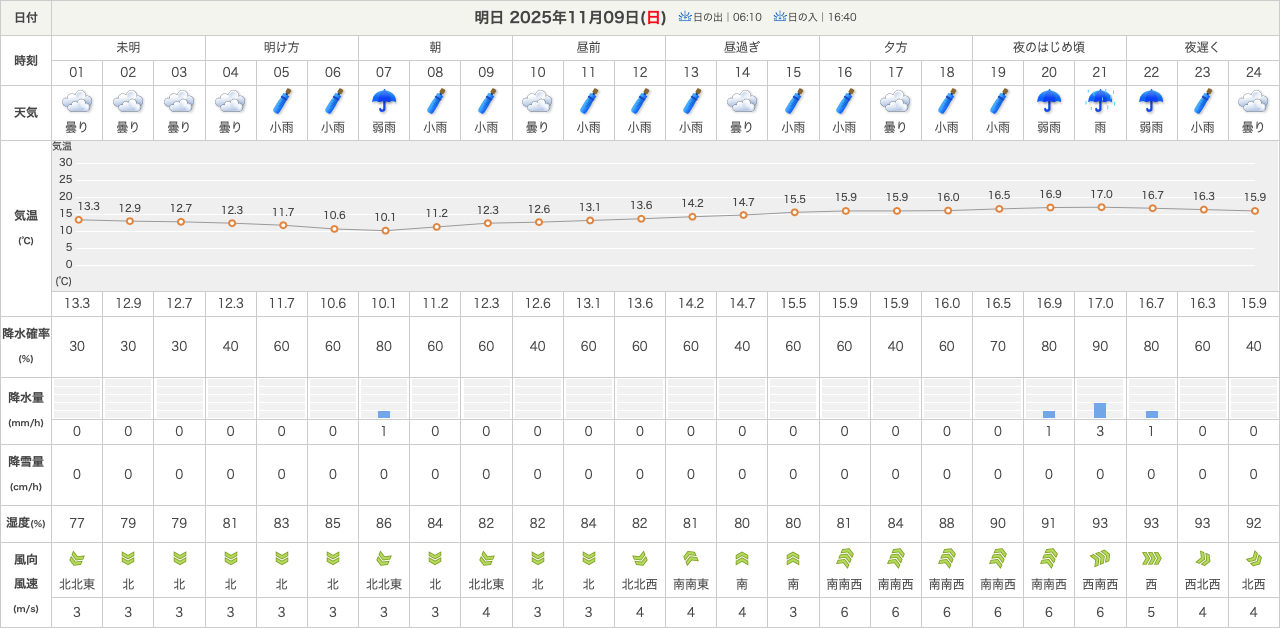Click the cloudy weather icon for hour 01

[77, 102]
